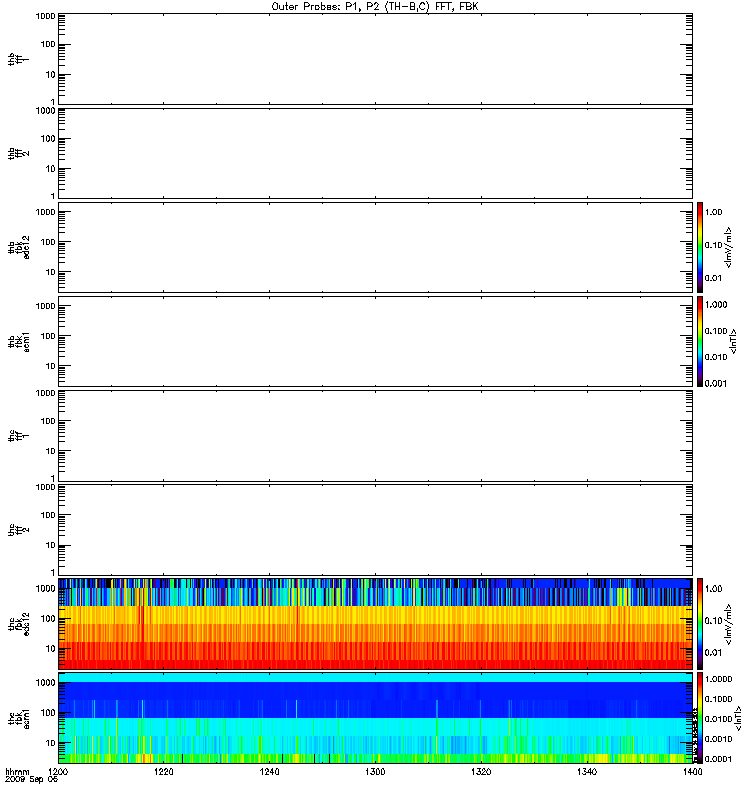This screenshot has height=800, width=750.
Task: Click the color bar beside thc fbk edc12
Action: click(700, 623)
